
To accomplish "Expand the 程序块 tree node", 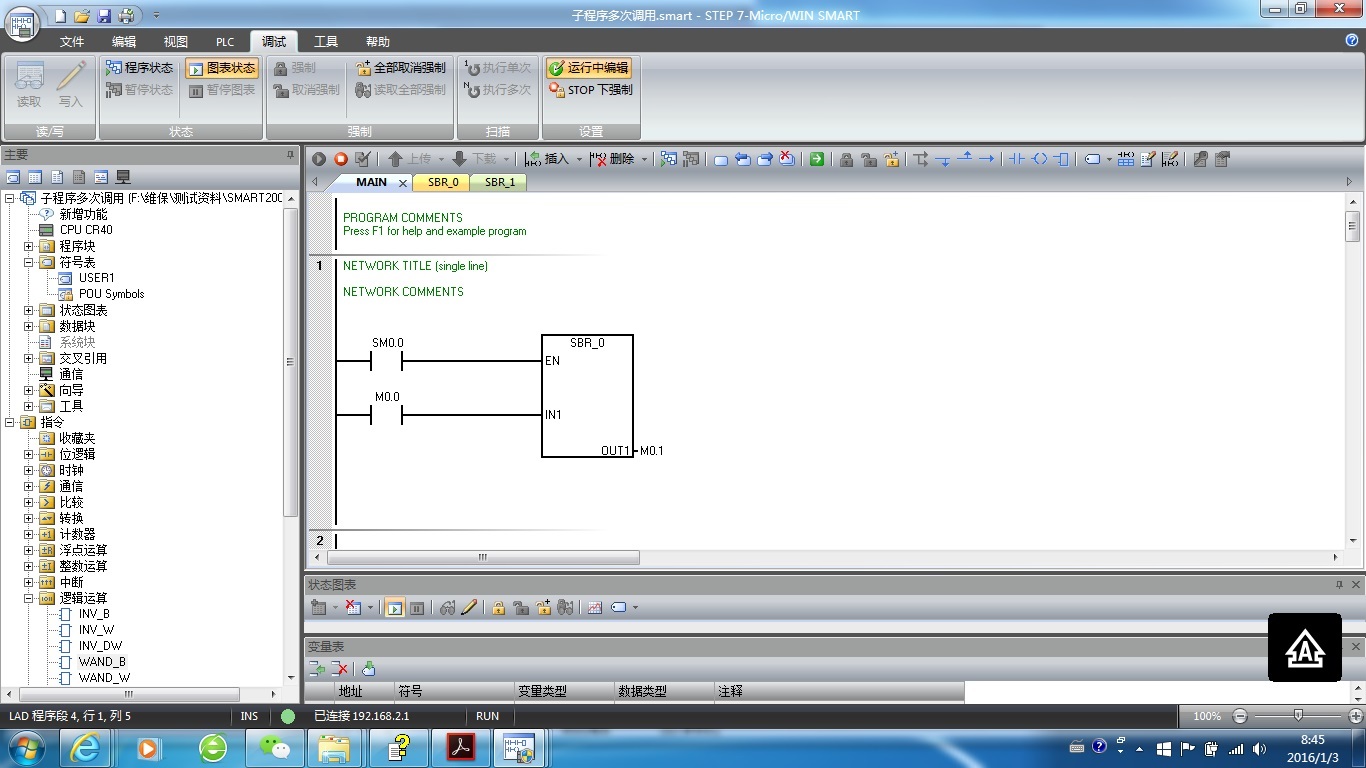I will pos(29,246).
